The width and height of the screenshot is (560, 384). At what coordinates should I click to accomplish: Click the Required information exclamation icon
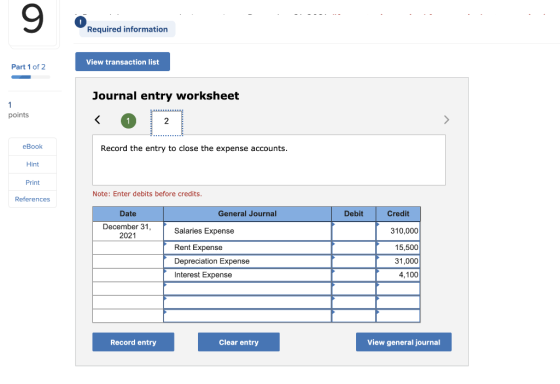(80, 22)
